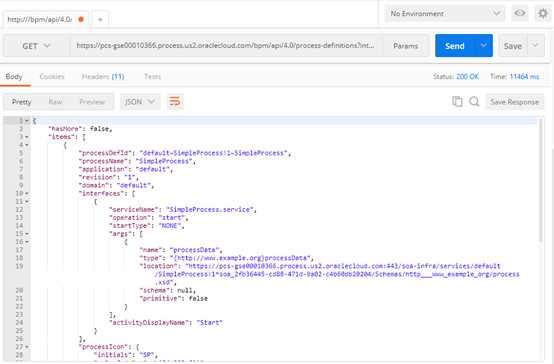Copy response body to clipboard

click(457, 101)
